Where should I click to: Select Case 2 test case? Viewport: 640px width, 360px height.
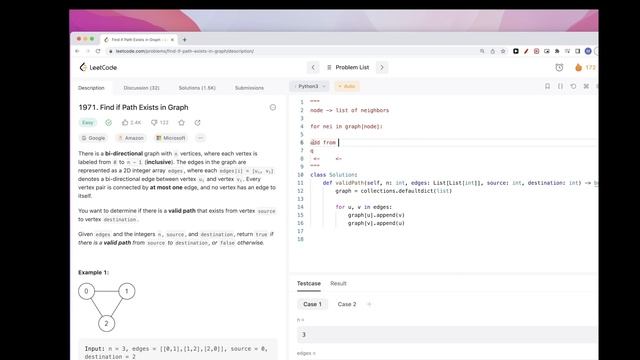[x=347, y=304]
